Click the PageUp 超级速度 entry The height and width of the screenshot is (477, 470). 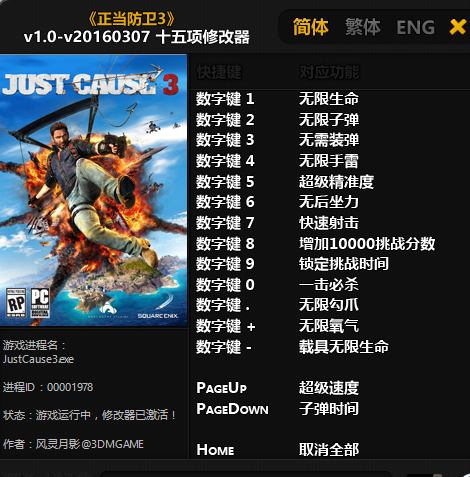click(277, 388)
